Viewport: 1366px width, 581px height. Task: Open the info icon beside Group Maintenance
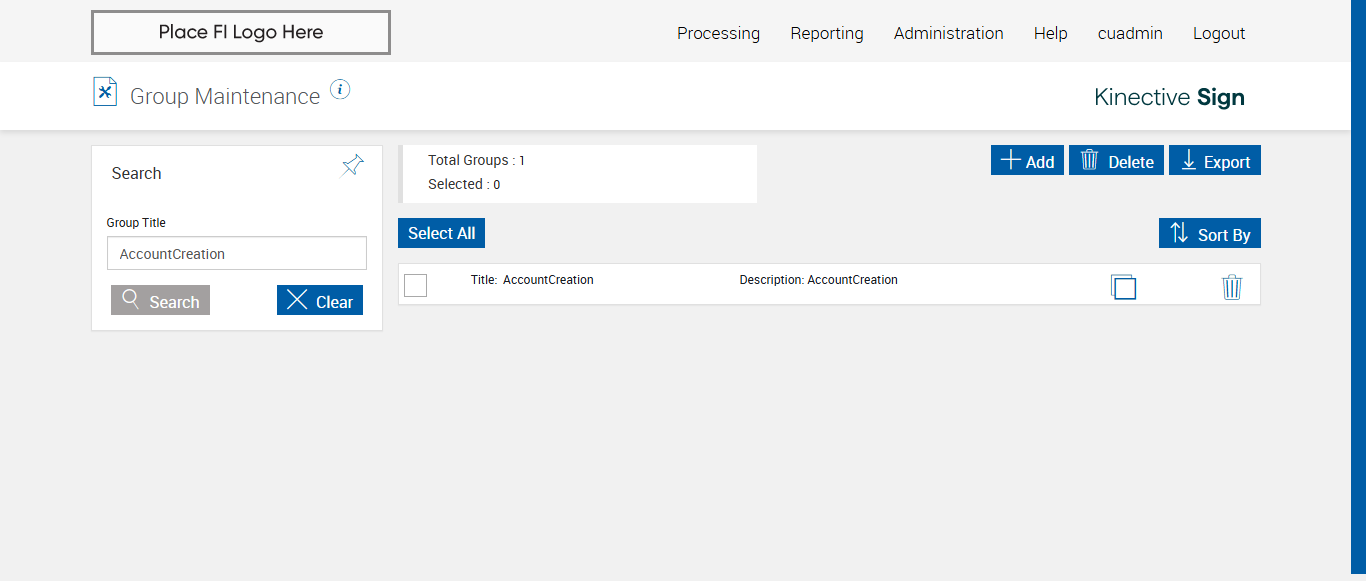[x=340, y=90]
